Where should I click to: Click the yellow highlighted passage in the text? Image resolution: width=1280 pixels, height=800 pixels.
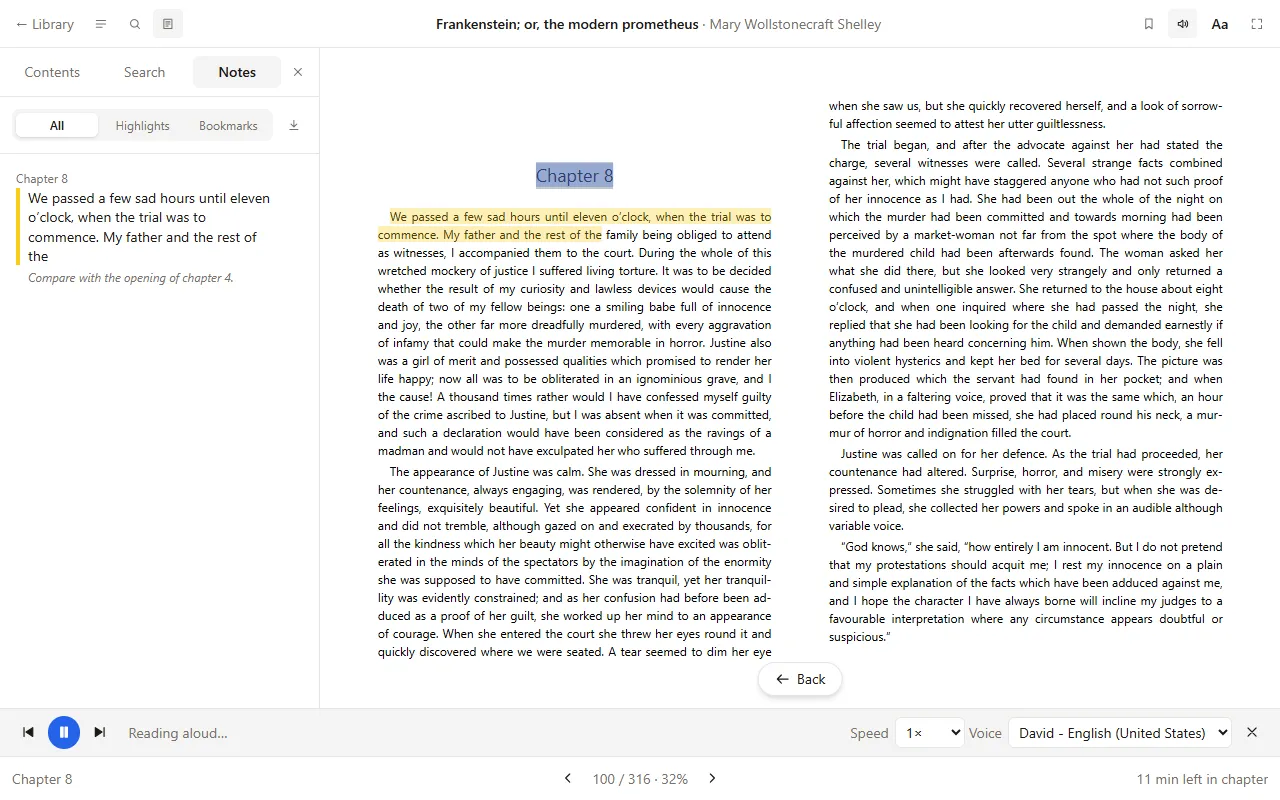(x=574, y=226)
